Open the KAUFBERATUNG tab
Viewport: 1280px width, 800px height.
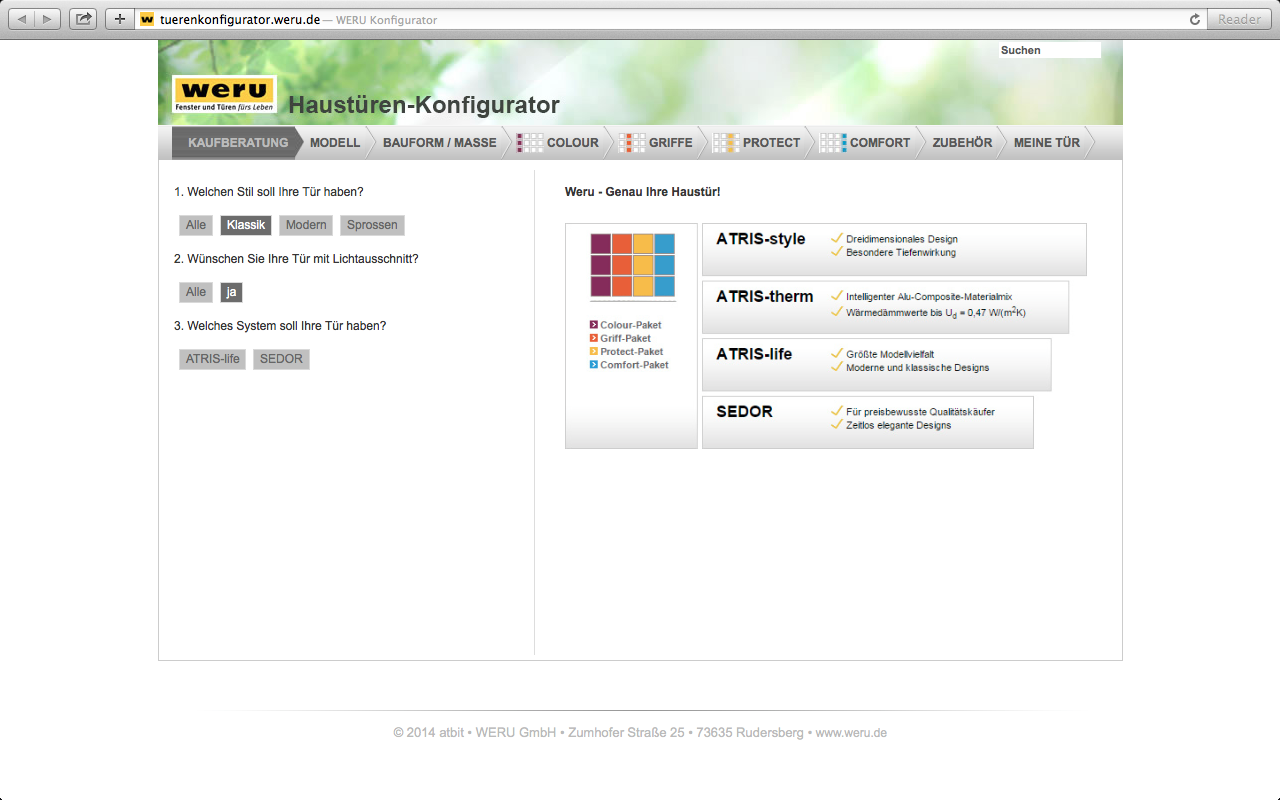click(x=238, y=143)
